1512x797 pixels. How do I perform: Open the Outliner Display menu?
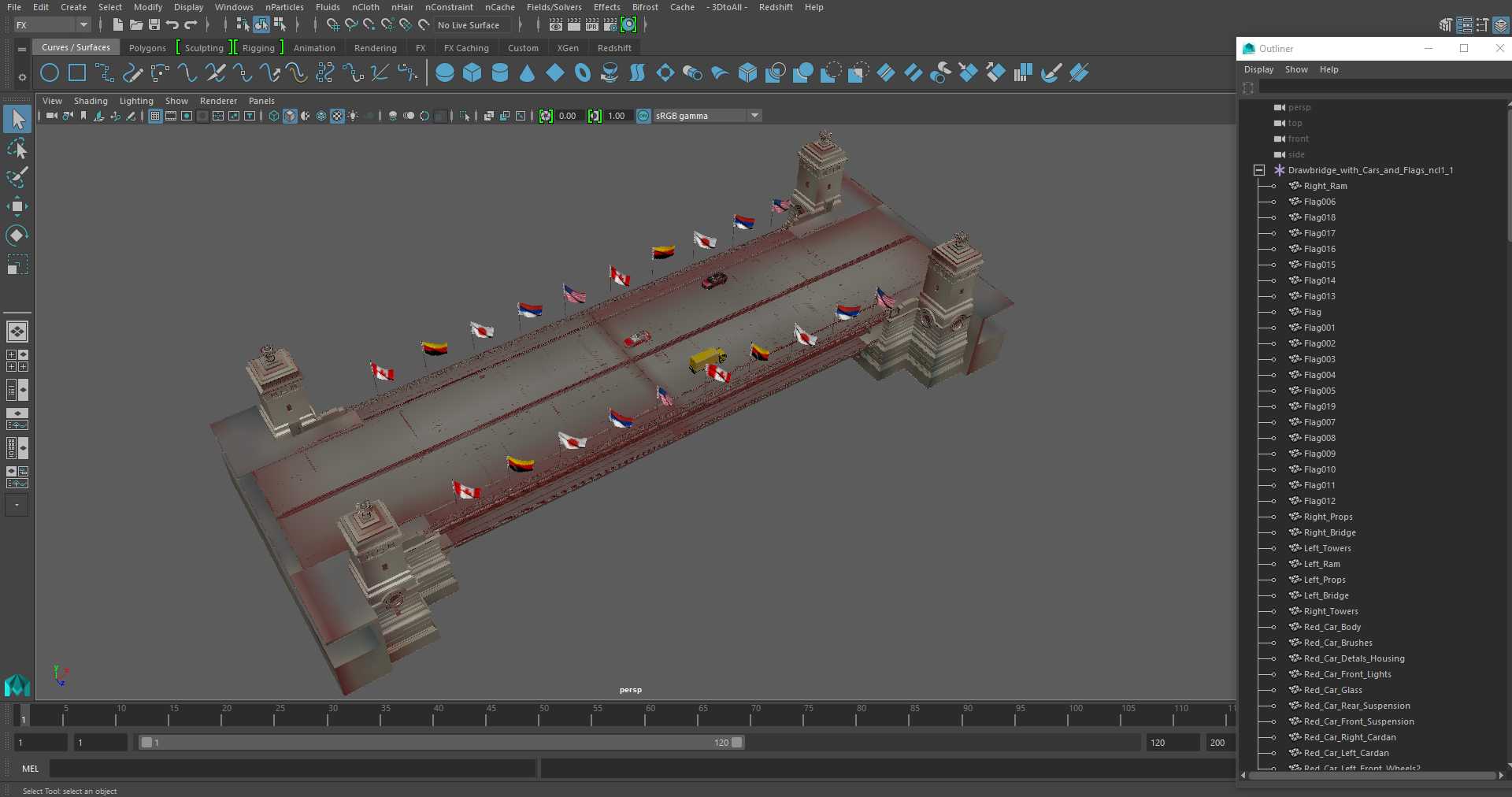click(1258, 69)
